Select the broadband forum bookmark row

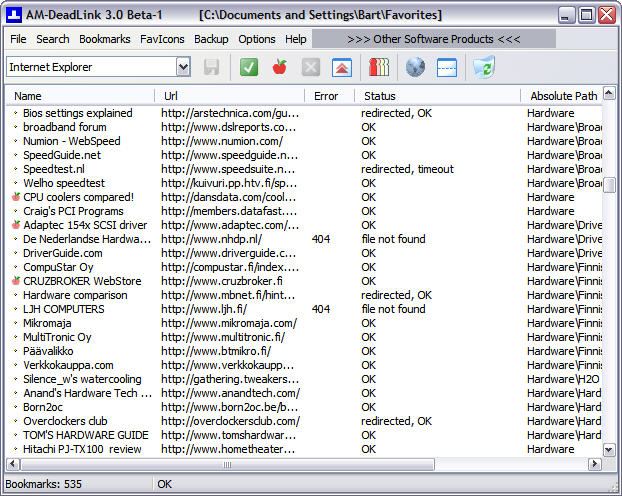pyautogui.click(x=304, y=127)
